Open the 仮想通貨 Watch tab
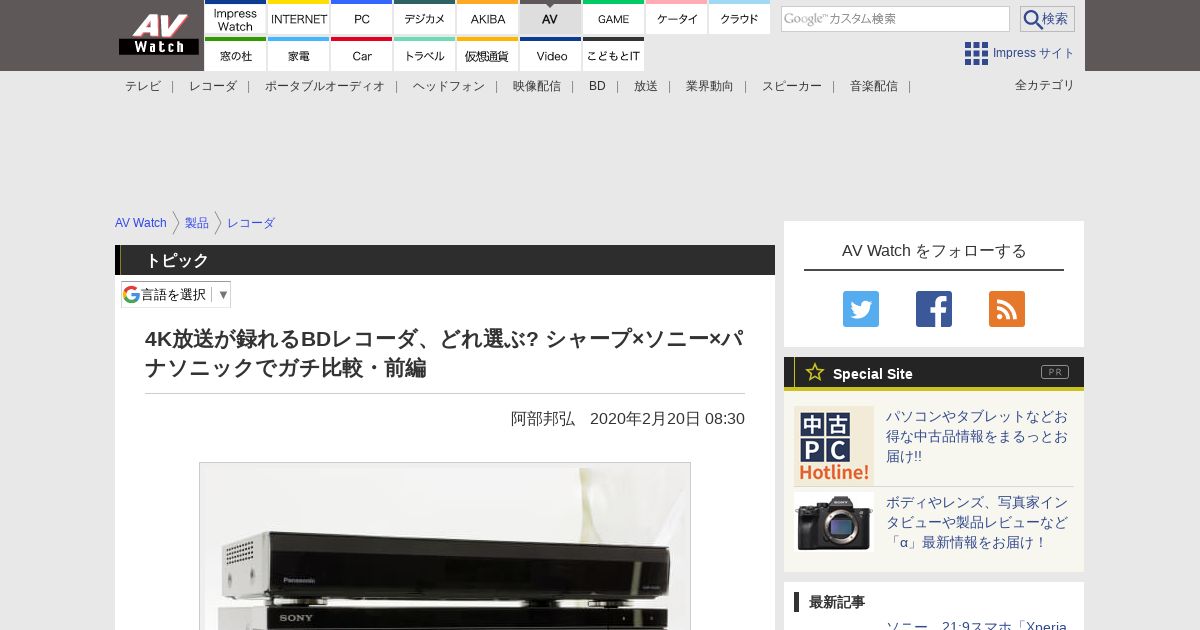The width and height of the screenshot is (1200, 630). pyautogui.click(x=488, y=55)
